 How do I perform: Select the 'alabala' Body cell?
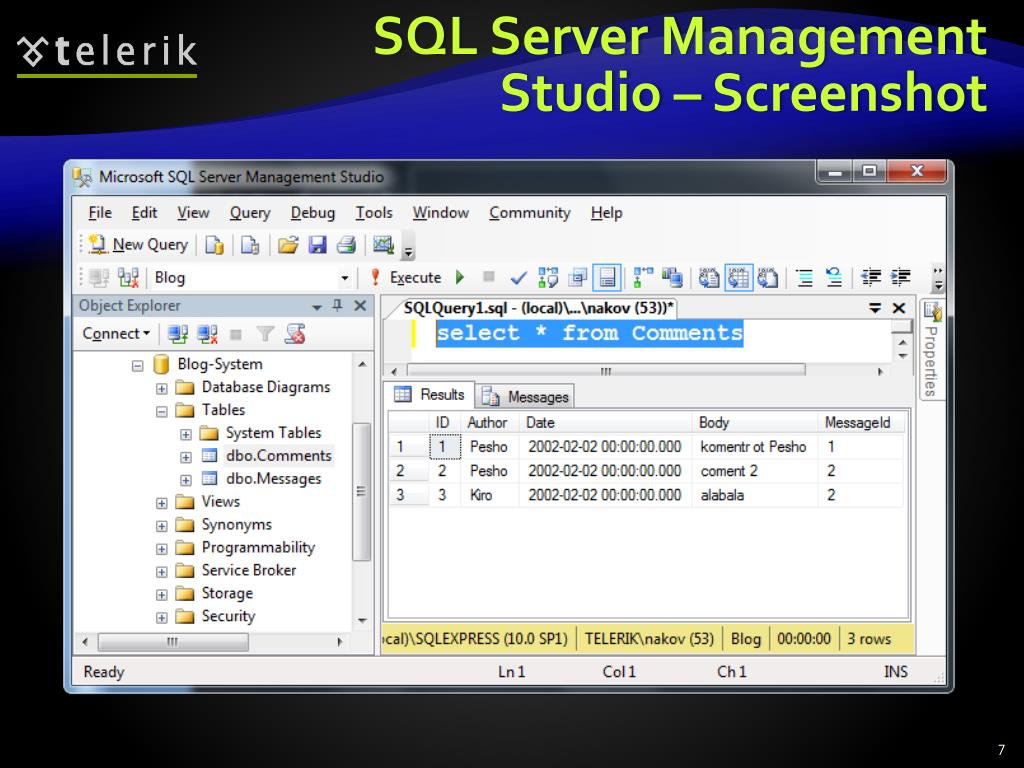[x=754, y=495]
